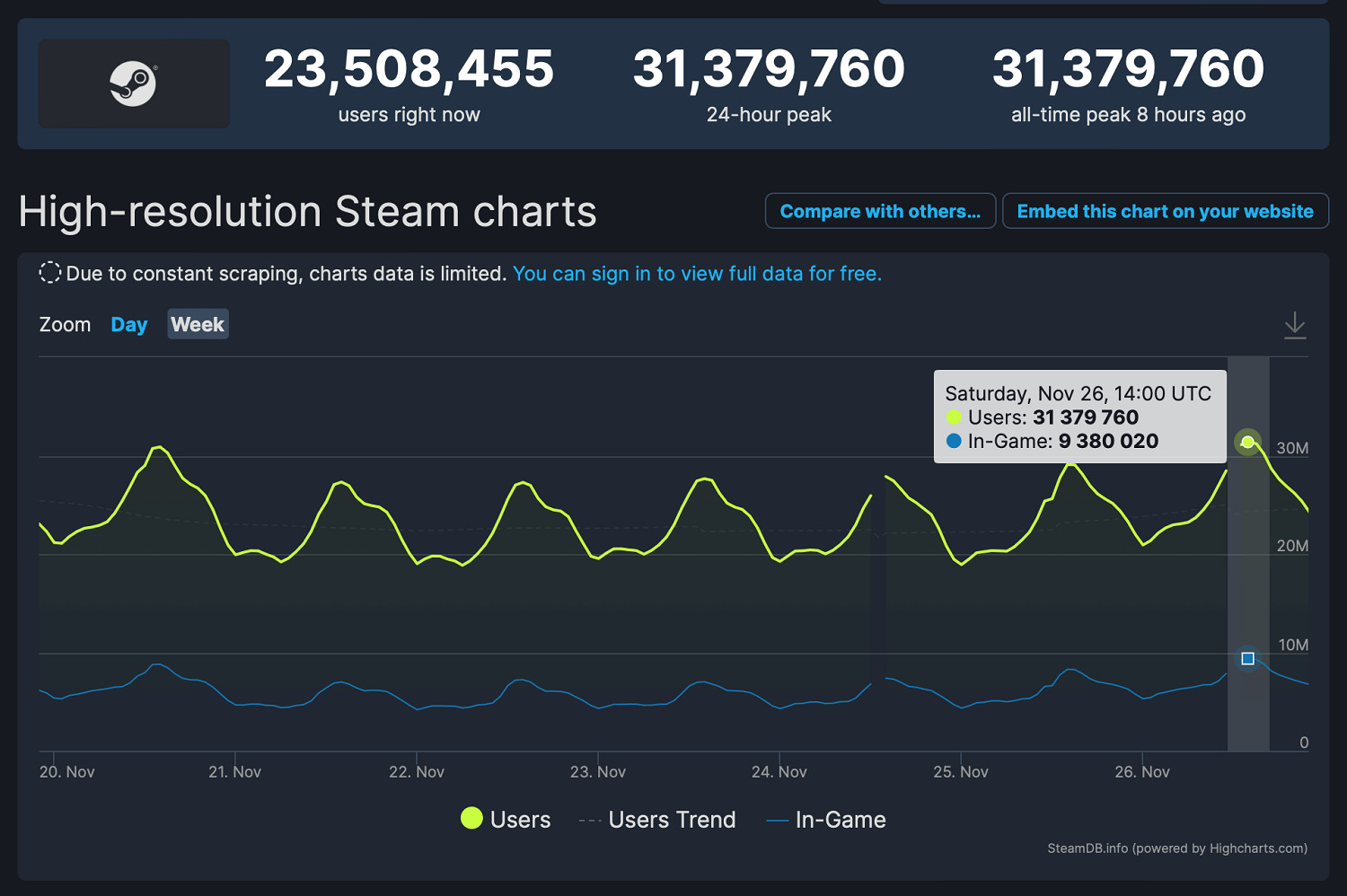The width and height of the screenshot is (1347, 896).
Task: Click the 23,508,455 users right now figure
Action: (409, 70)
